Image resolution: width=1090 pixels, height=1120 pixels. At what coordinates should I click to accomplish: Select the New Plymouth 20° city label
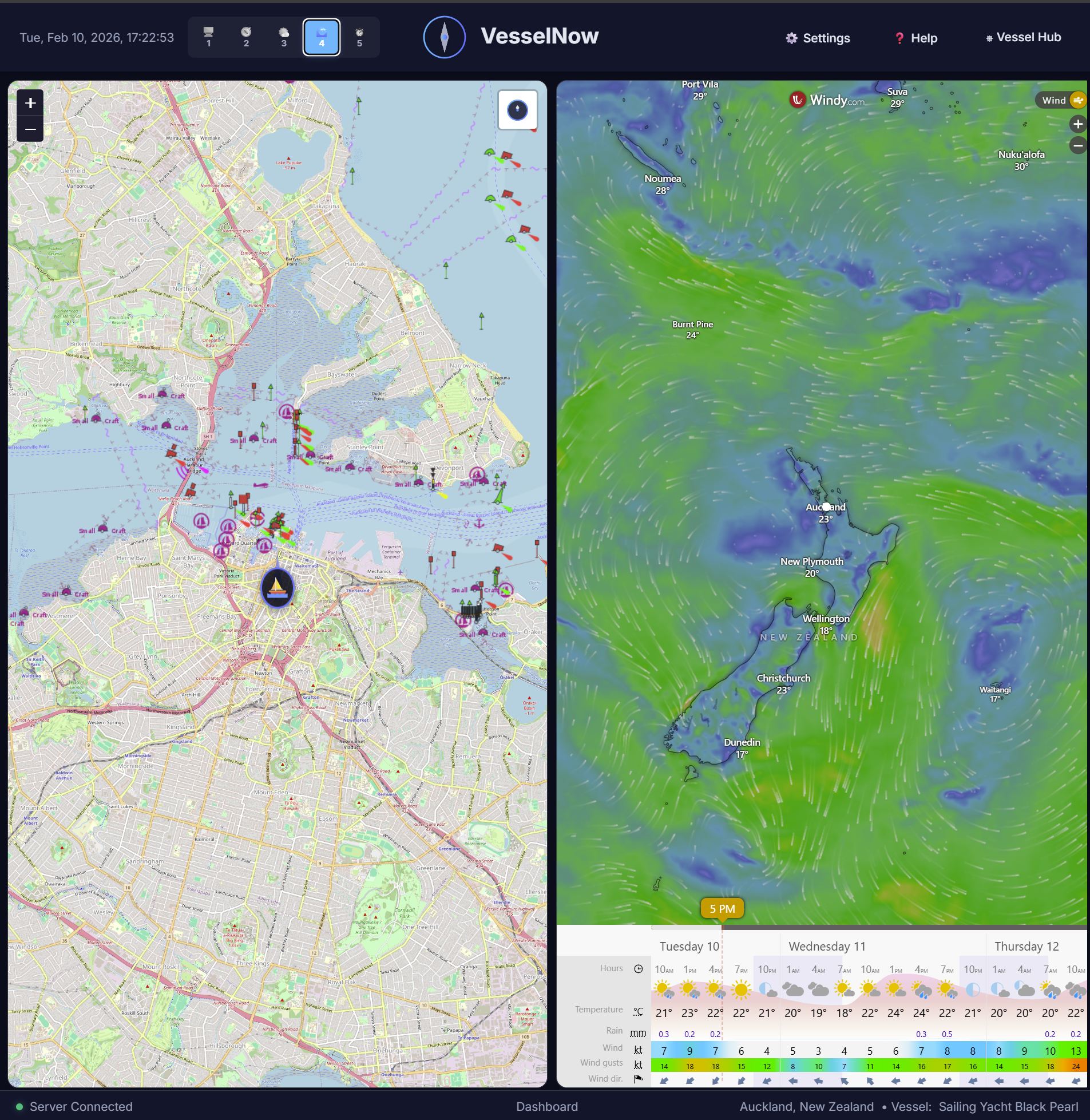812,567
